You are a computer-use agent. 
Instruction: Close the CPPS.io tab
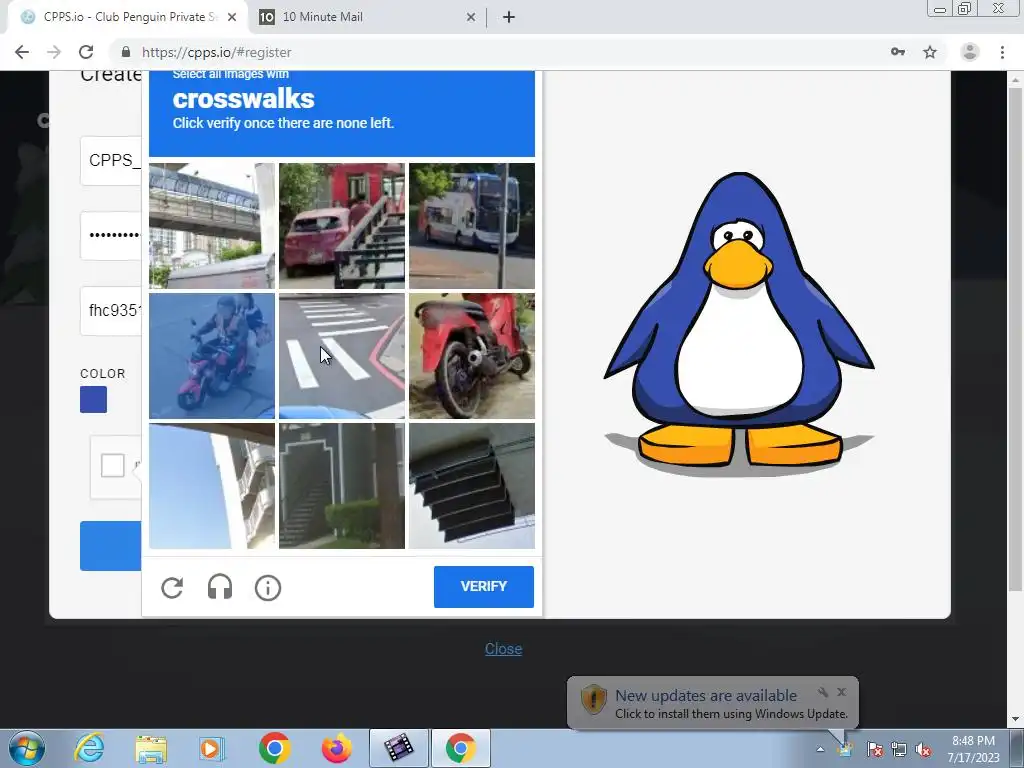click(x=232, y=18)
